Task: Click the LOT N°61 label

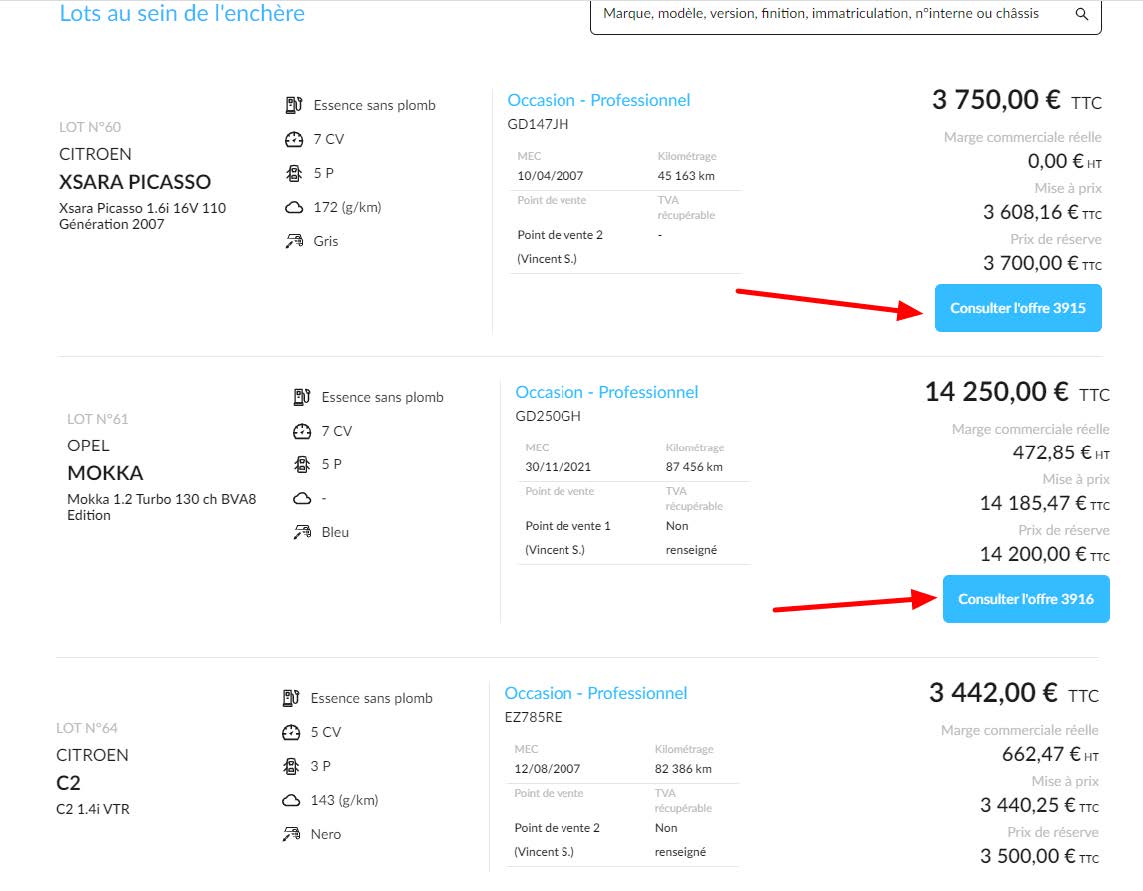Action: (98, 419)
